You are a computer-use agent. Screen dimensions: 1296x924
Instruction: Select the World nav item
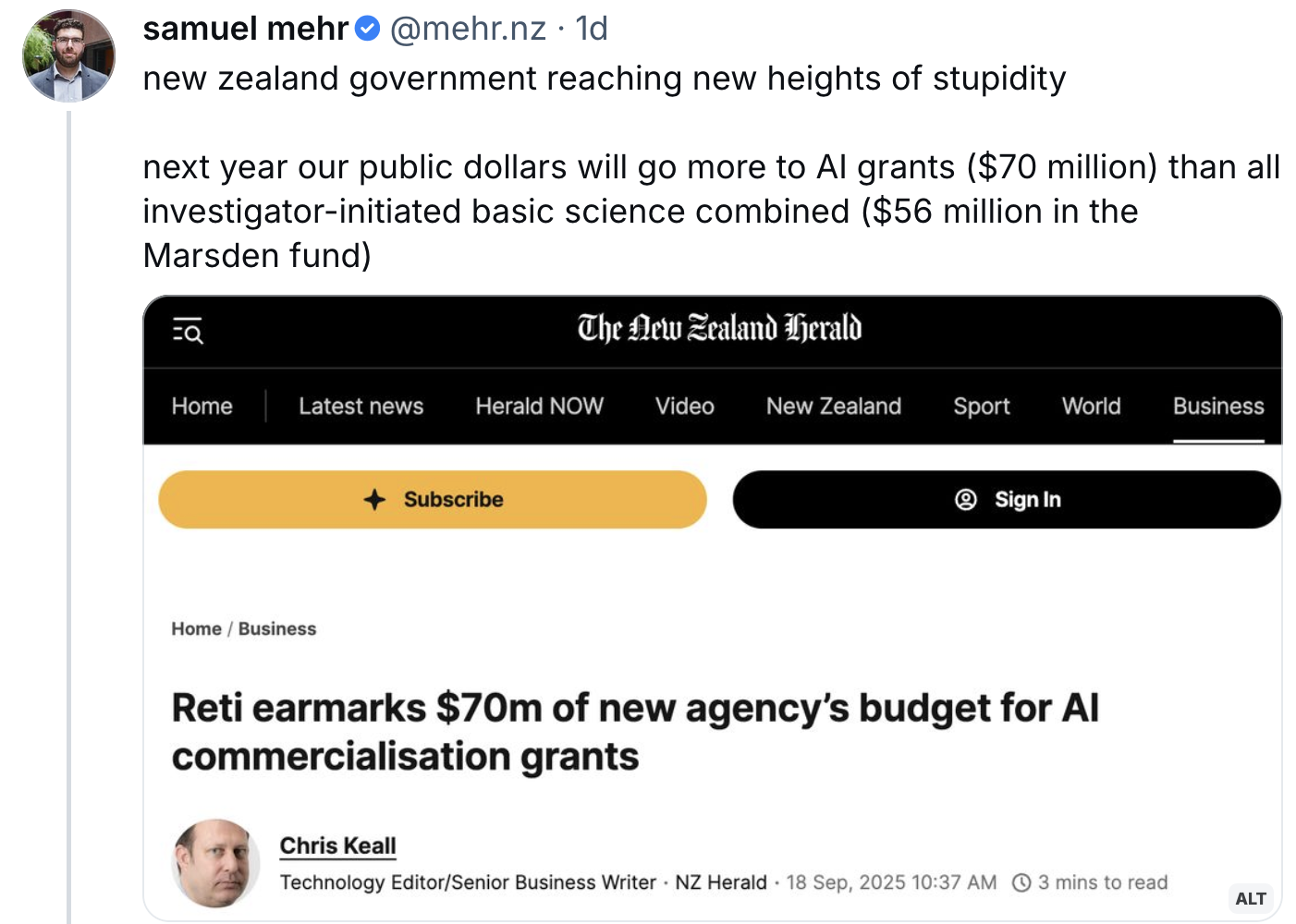[x=1091, y=407]
